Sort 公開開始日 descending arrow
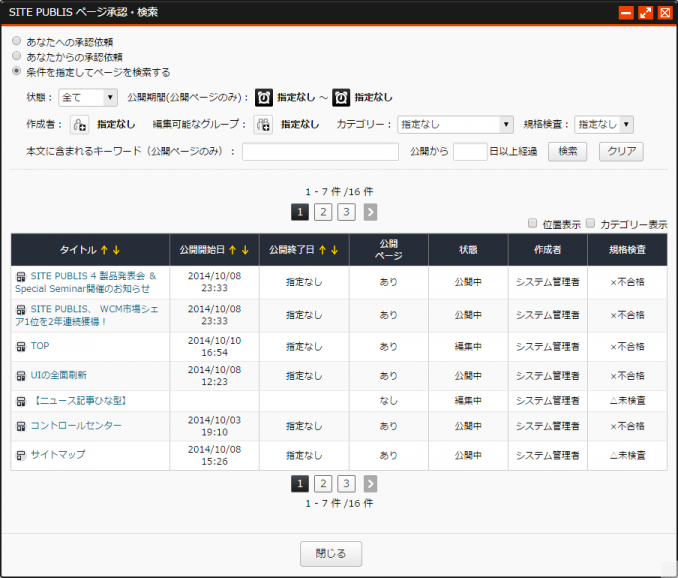Screen dimensions: 678x578 (x=245, y=250)
